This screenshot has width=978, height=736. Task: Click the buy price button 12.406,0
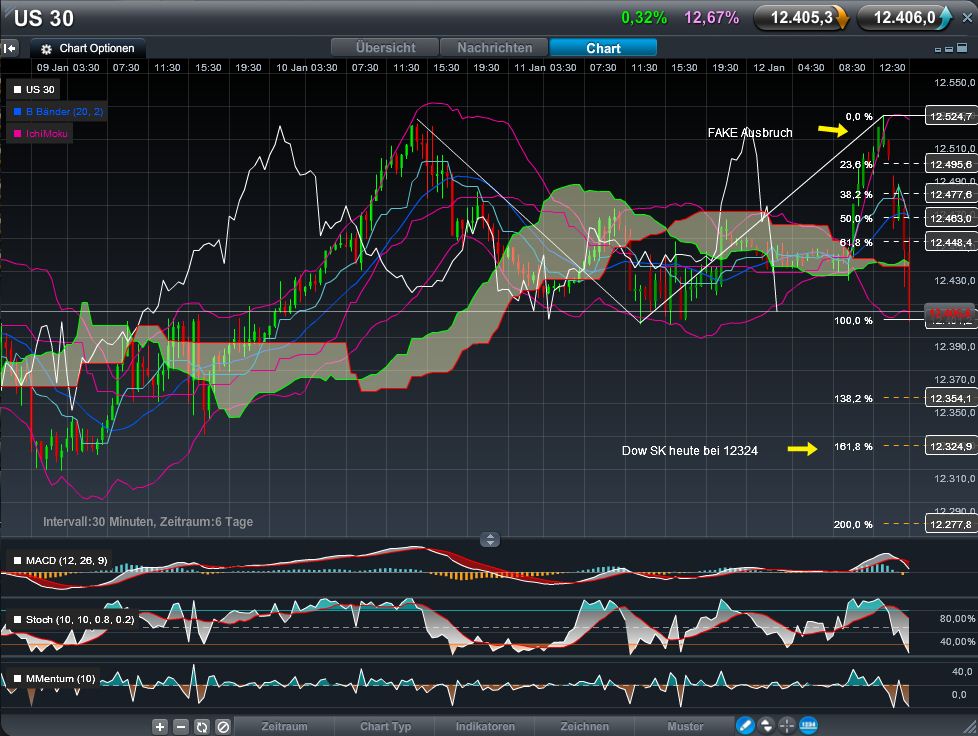click(x=905, y=17)
